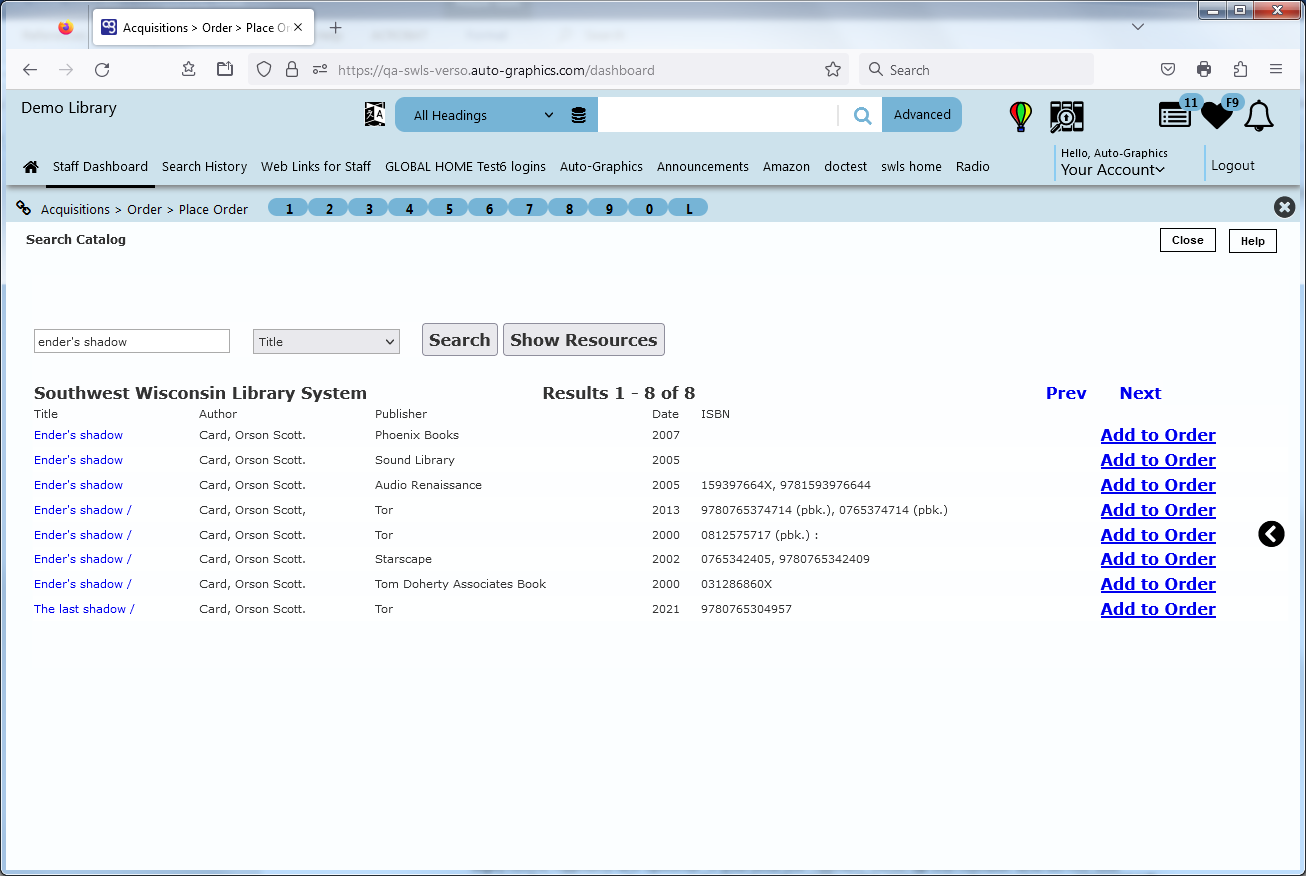Open Ender's shadow title from Tom Doherty

[x=83, y=584]
